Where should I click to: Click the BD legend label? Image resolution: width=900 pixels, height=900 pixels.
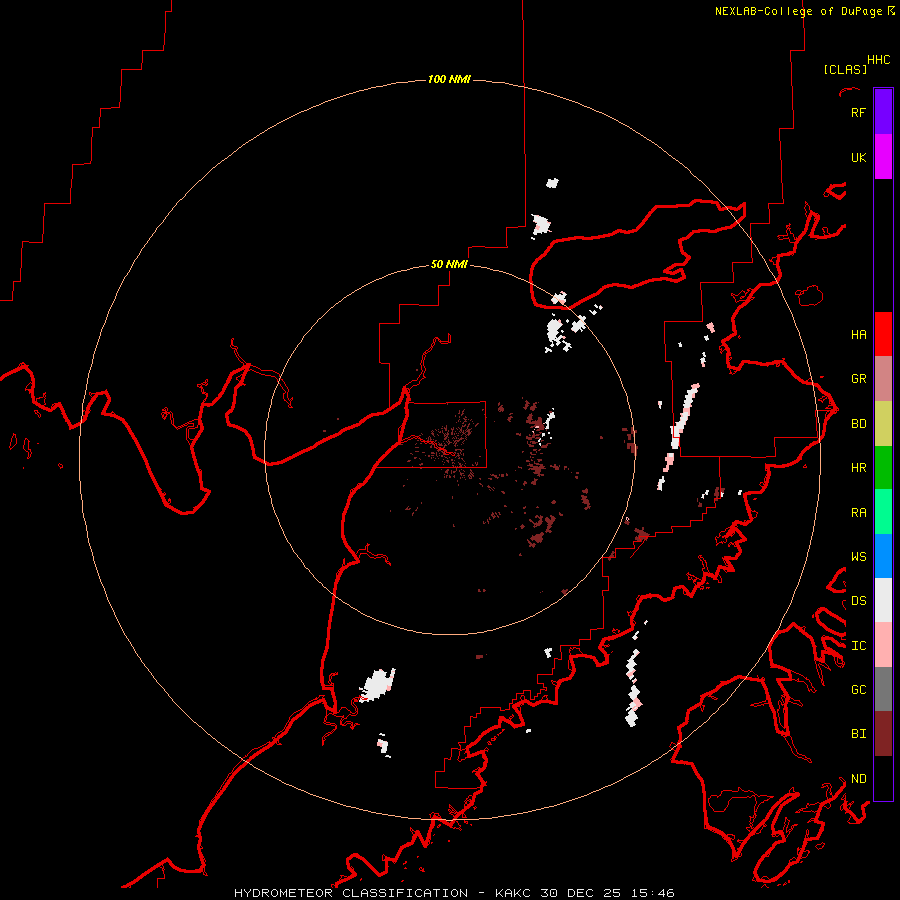(x=858, y=424)
